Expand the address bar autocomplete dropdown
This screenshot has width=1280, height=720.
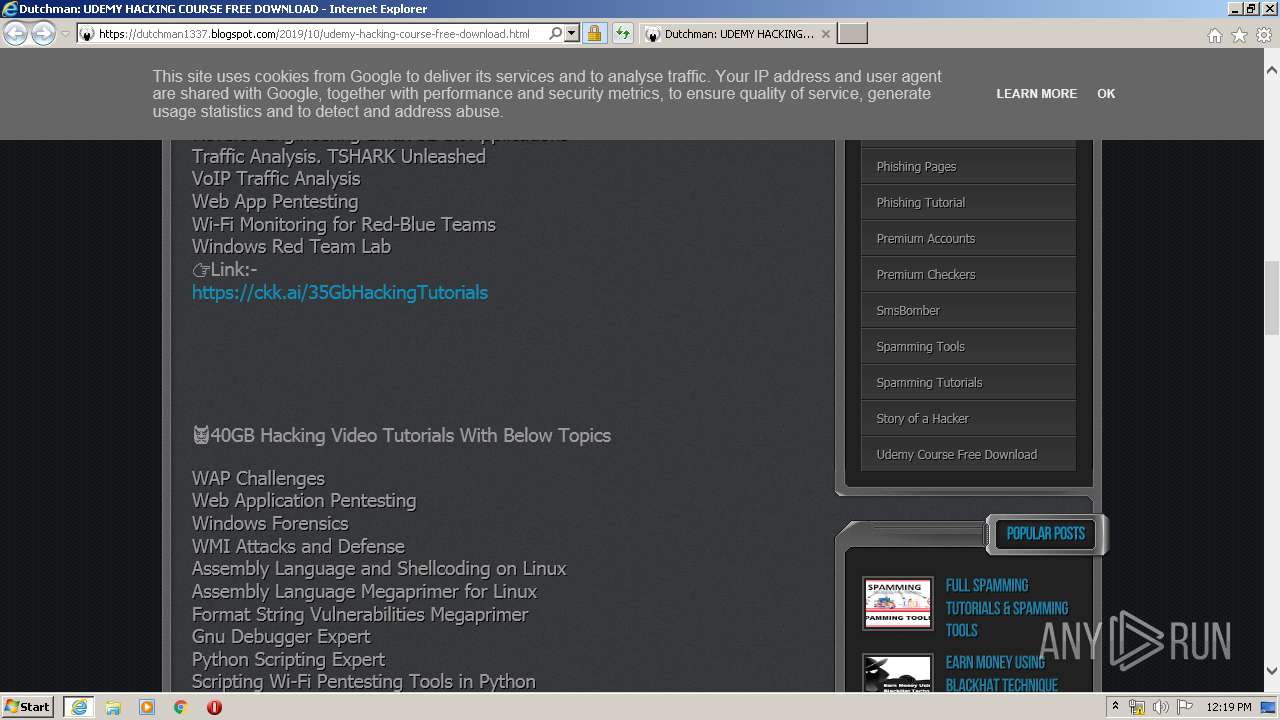[572, 34]
